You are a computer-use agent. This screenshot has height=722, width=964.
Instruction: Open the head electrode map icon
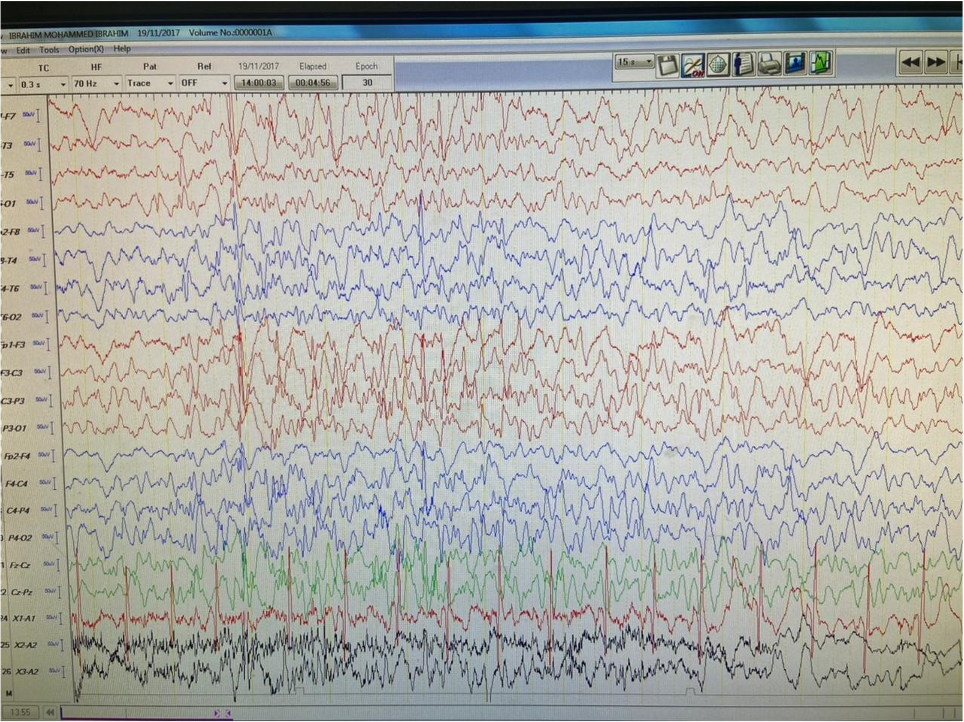718,65
